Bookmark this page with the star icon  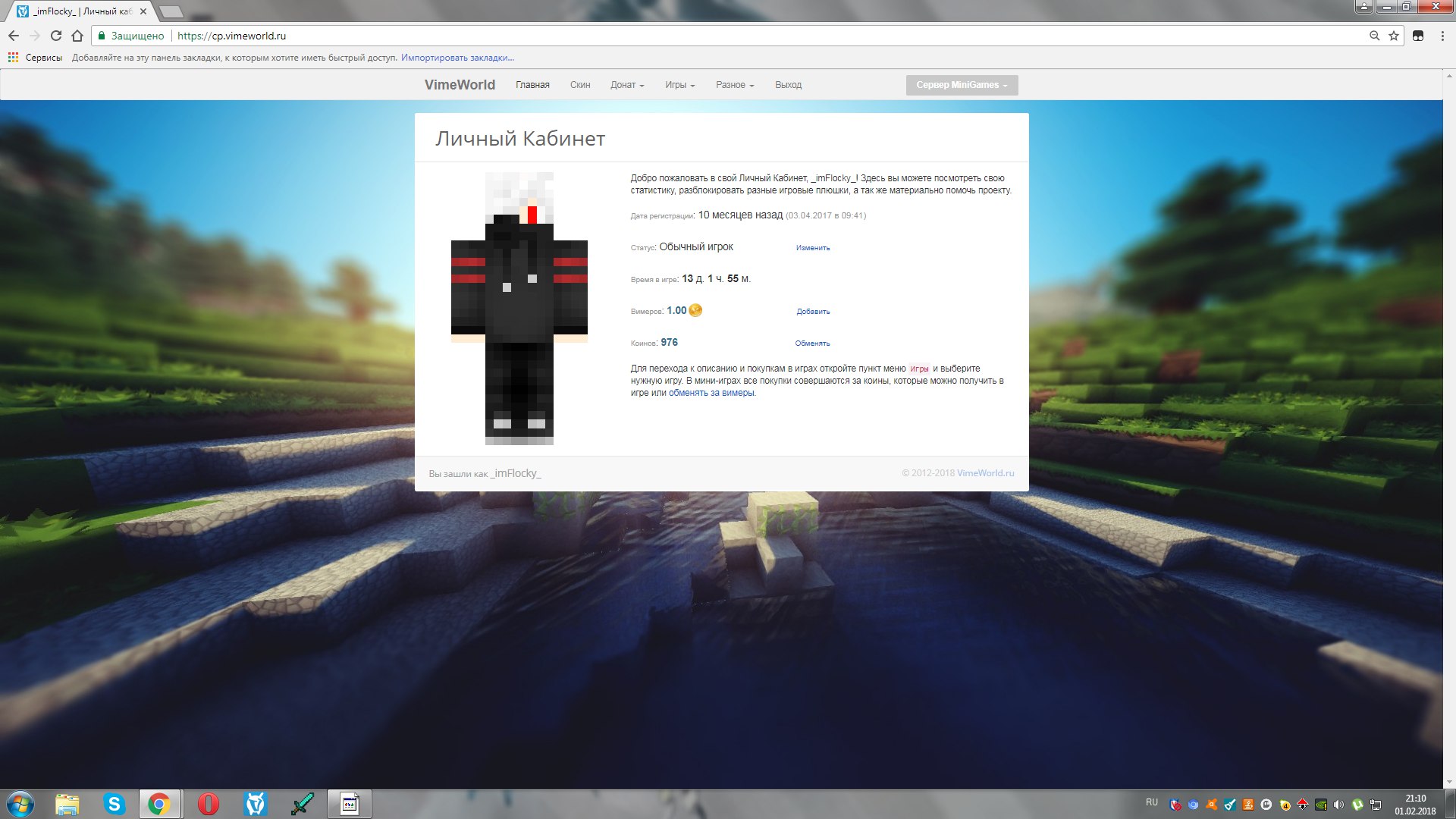(1394, 36)
